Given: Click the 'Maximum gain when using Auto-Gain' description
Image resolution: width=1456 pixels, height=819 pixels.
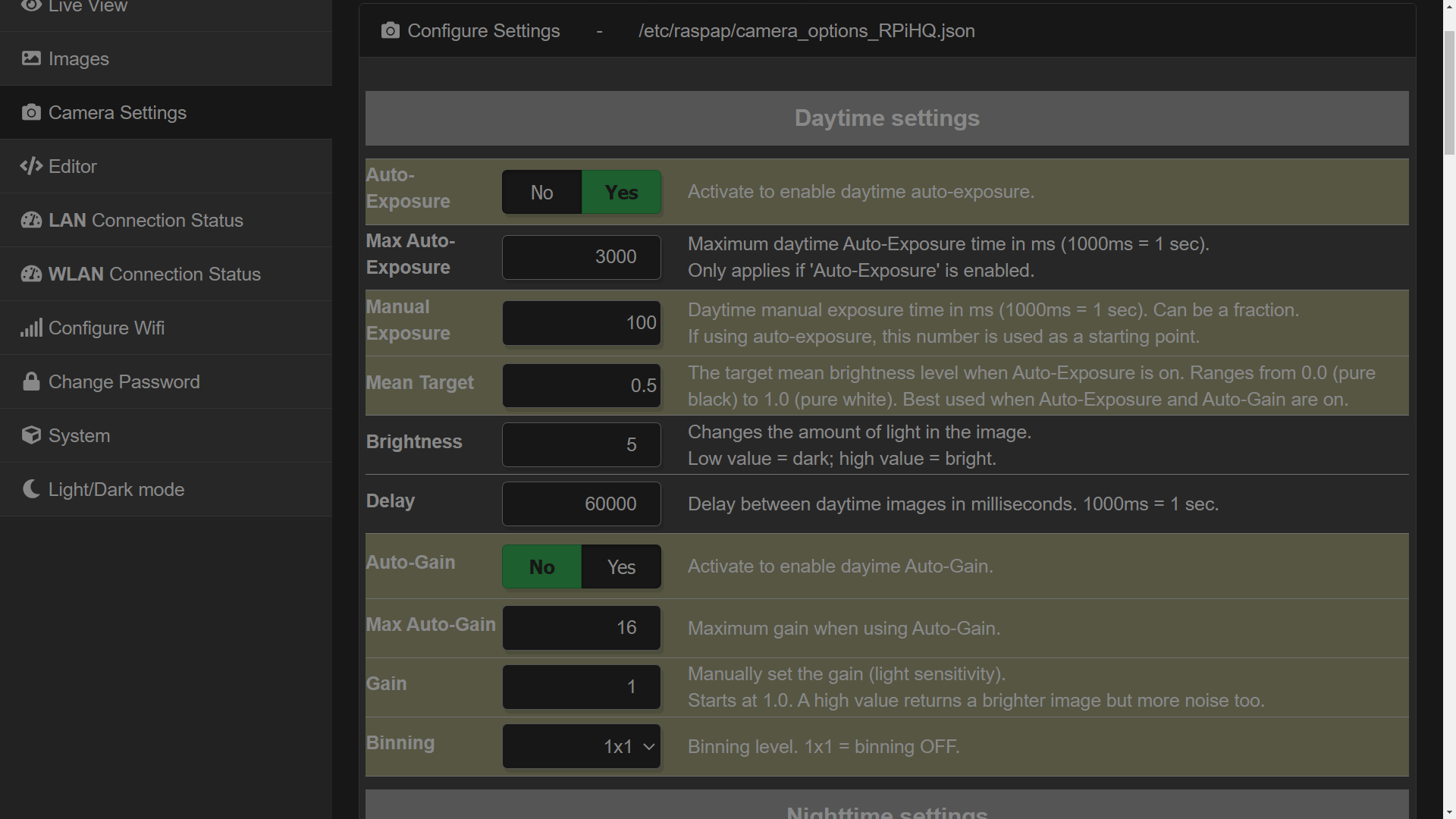Looking at the screenshot, I should click(844, 629).
